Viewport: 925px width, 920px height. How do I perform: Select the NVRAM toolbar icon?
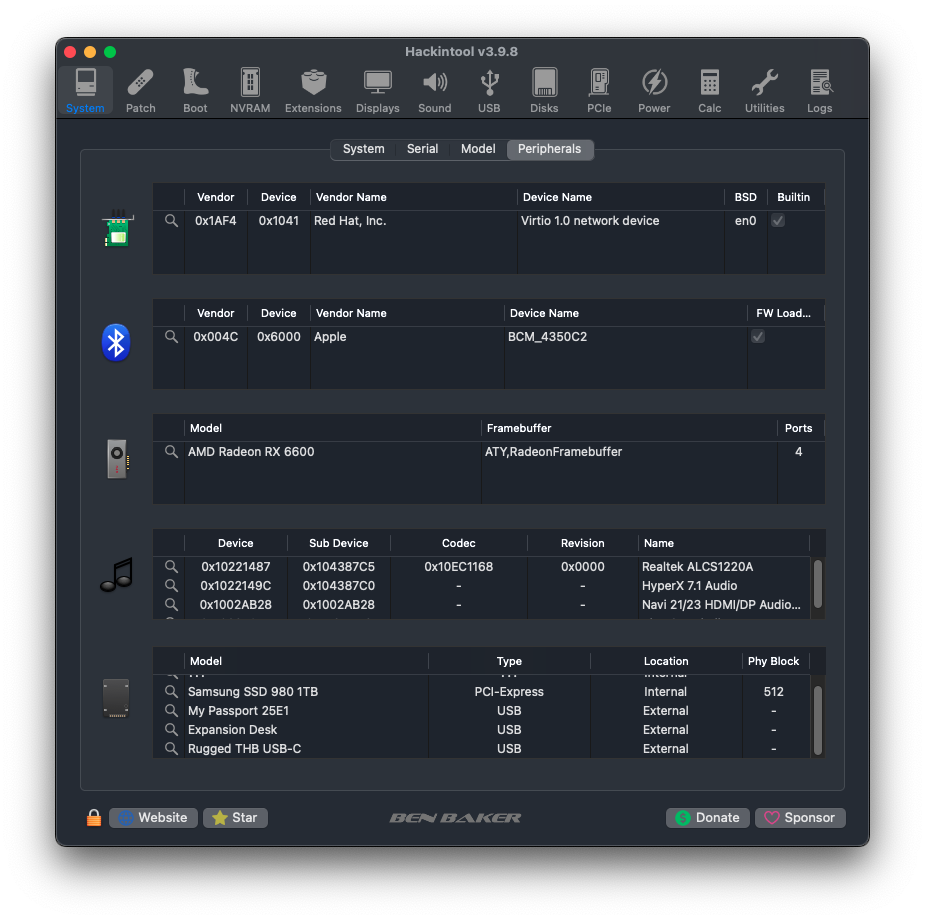point(250,91)
